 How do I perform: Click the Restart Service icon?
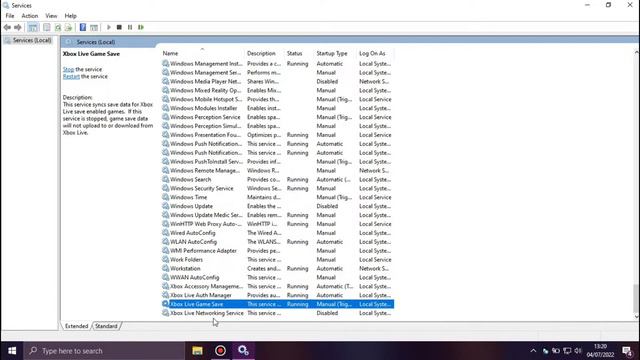[141, 27]
